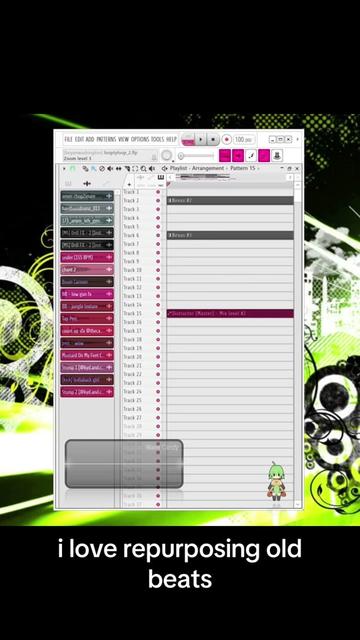Screen dimensions: 360x640
Task: Mute Track 6 via its dot
Action: pos(158,236)
